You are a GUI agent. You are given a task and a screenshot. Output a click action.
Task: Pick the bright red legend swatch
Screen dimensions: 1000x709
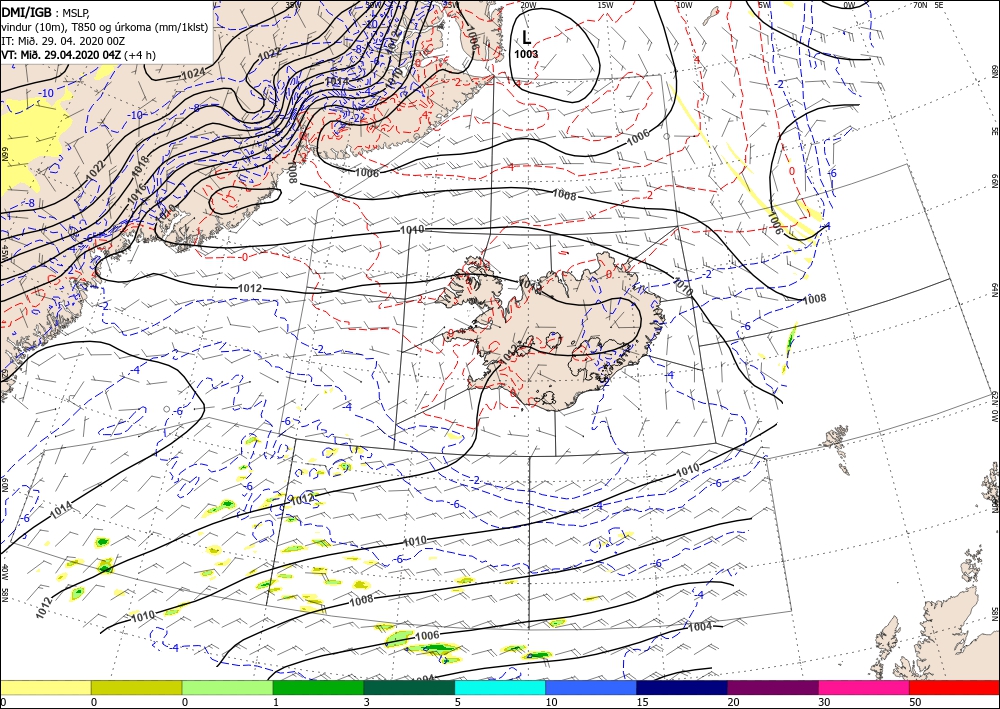click(x=954, y=687)
